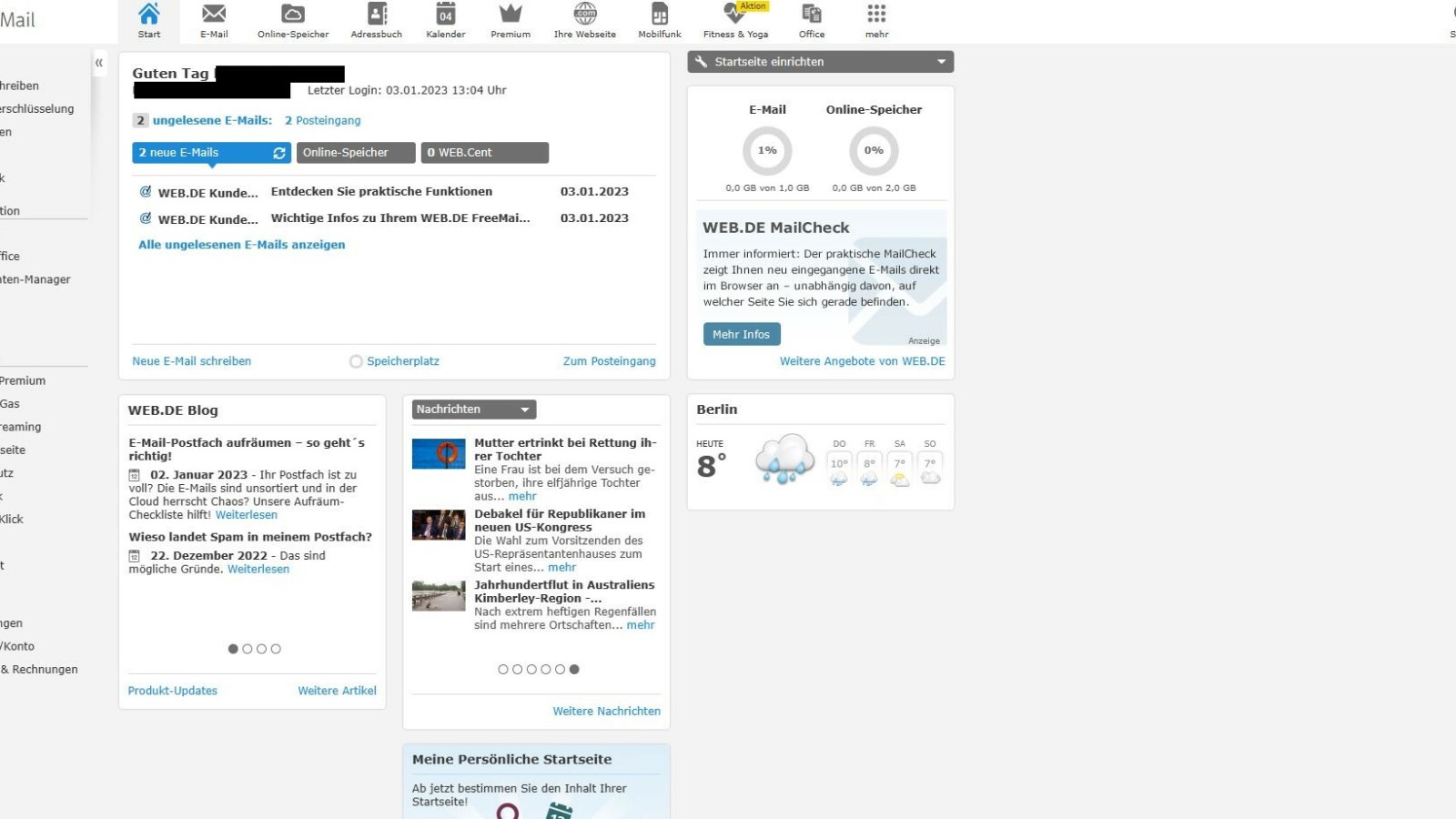Viewport: 1456px width, 819px height.
Task: Open the 'mehr' grid icon
Action: 875,18
